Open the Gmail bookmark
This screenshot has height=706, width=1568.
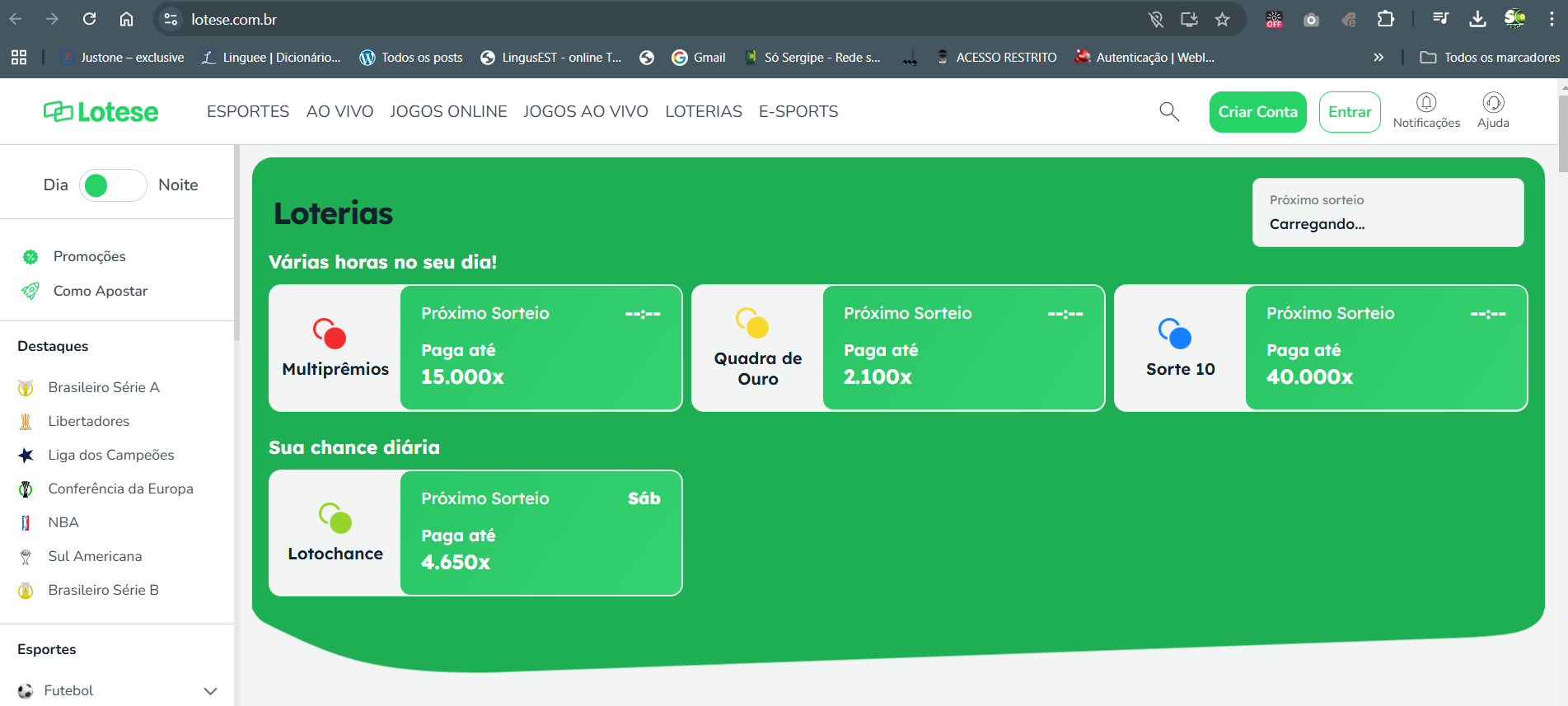(699, 57)
